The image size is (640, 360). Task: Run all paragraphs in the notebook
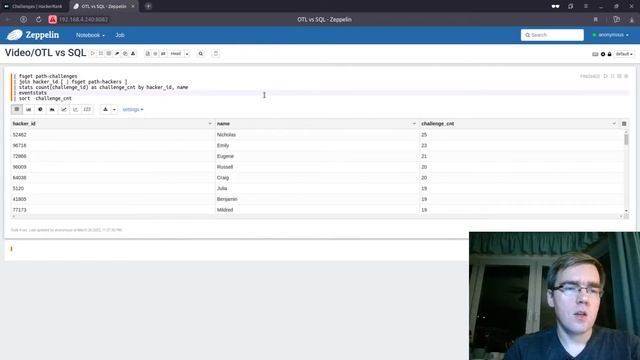pyautogui.click(x=93, y=53)
